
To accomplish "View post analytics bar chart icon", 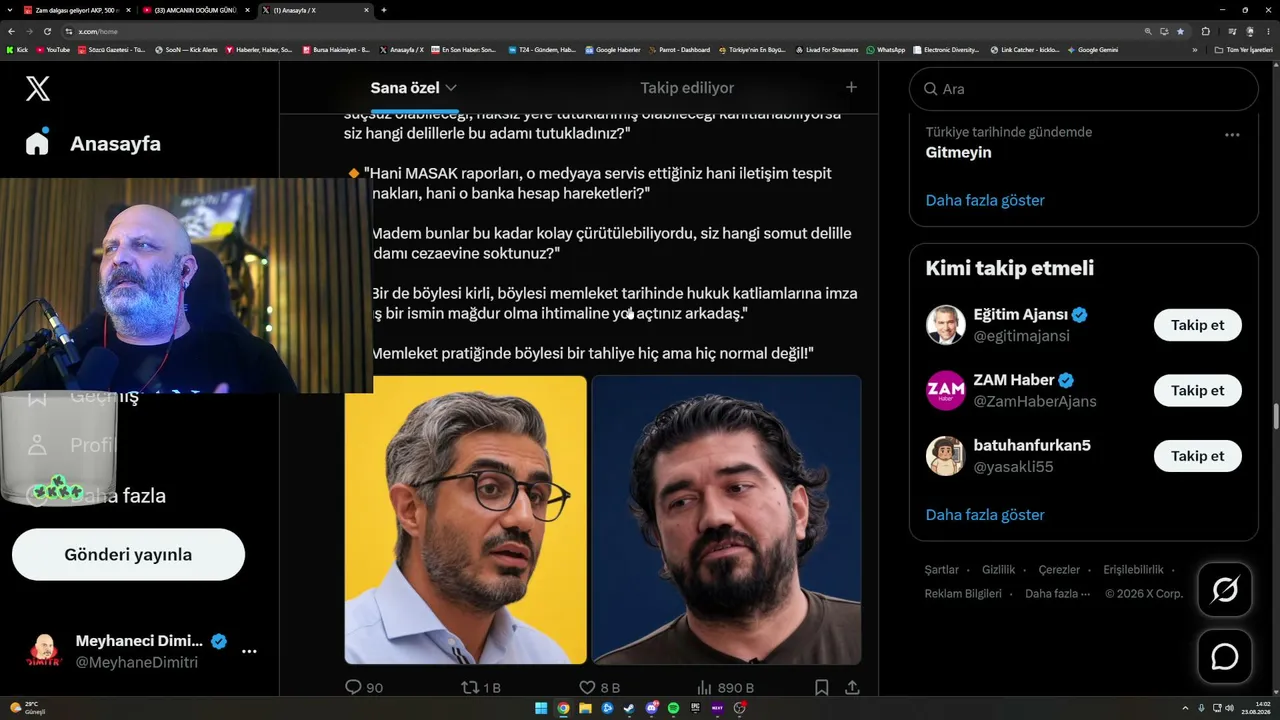I will [704, 687].
